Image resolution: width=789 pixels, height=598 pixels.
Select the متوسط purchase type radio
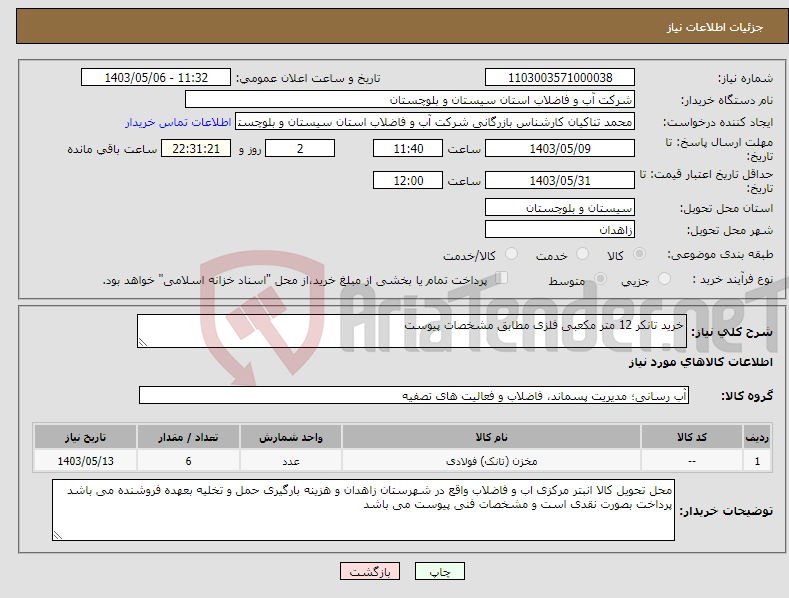600,278
